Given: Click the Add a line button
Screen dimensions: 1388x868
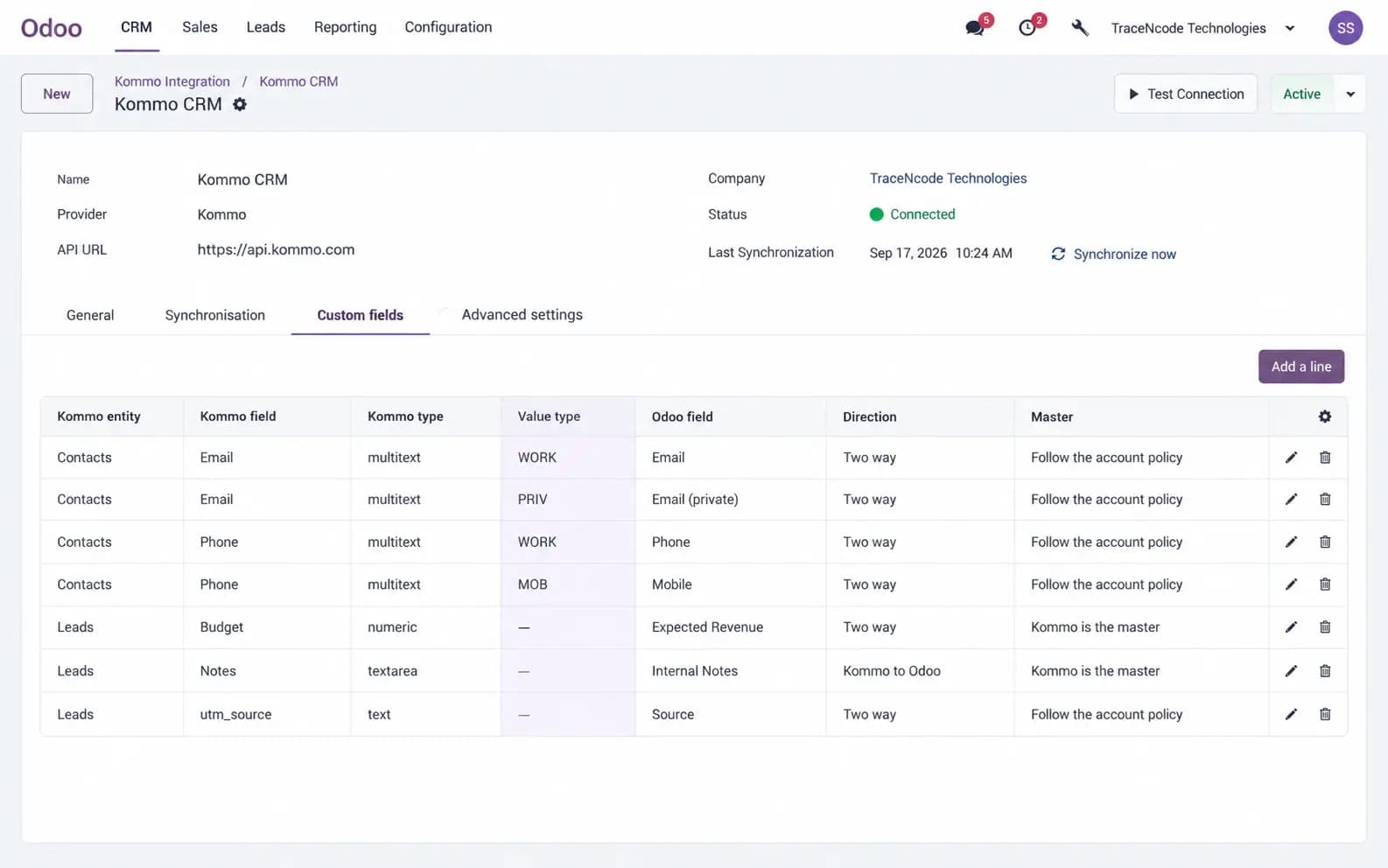Looking at the screenshot, I should [x=1301, y=367].
